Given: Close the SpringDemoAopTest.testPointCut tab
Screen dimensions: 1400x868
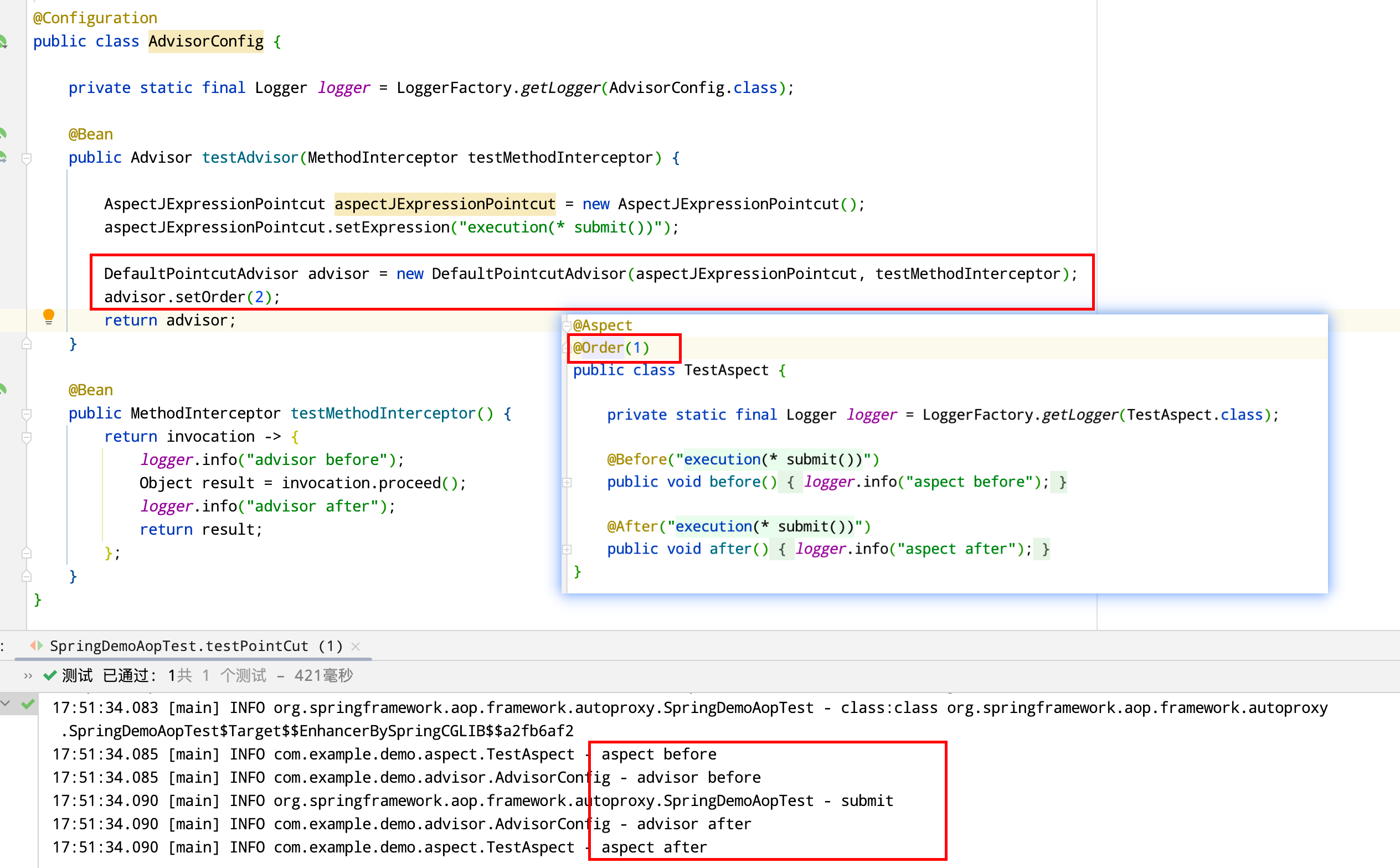Looking at the screenshot, I should [x=356, y=647].
